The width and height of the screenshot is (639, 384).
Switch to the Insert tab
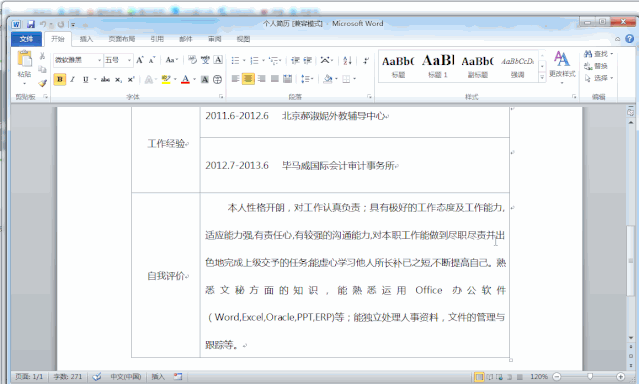[x=86, y=39]
